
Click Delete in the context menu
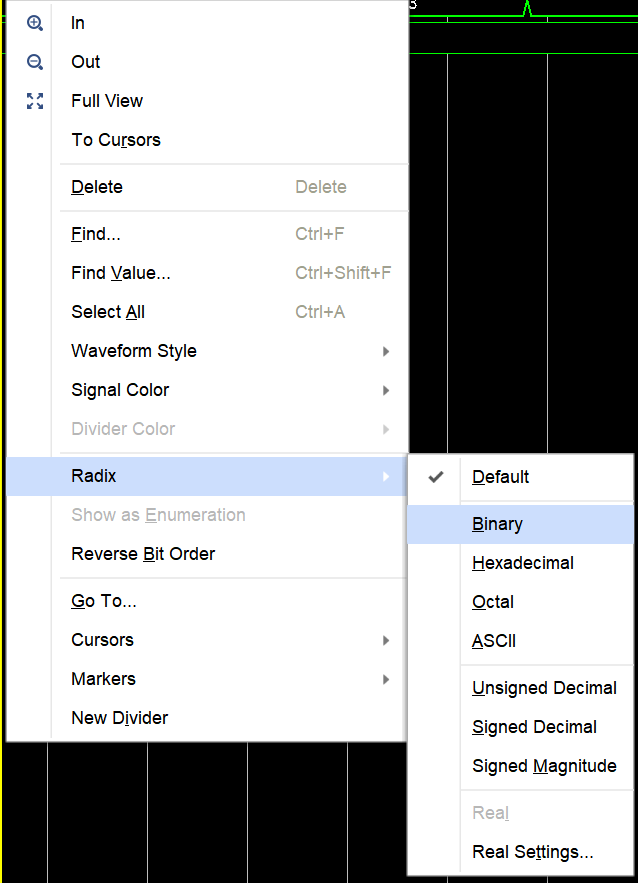[97, 187]
